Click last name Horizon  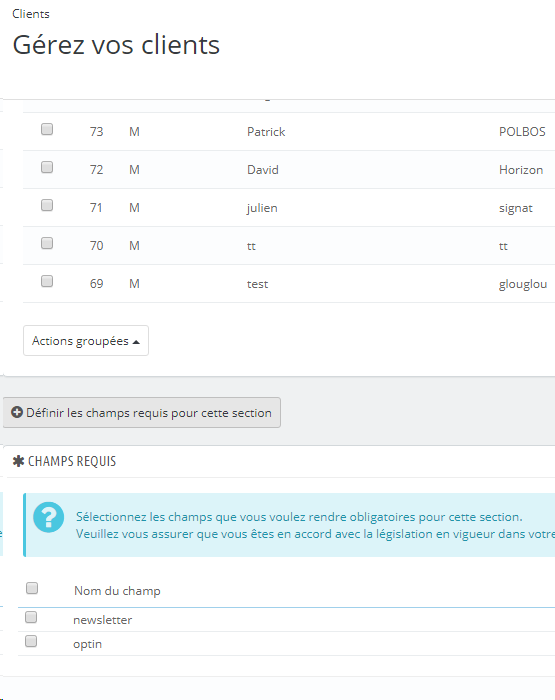pos(521,170)
